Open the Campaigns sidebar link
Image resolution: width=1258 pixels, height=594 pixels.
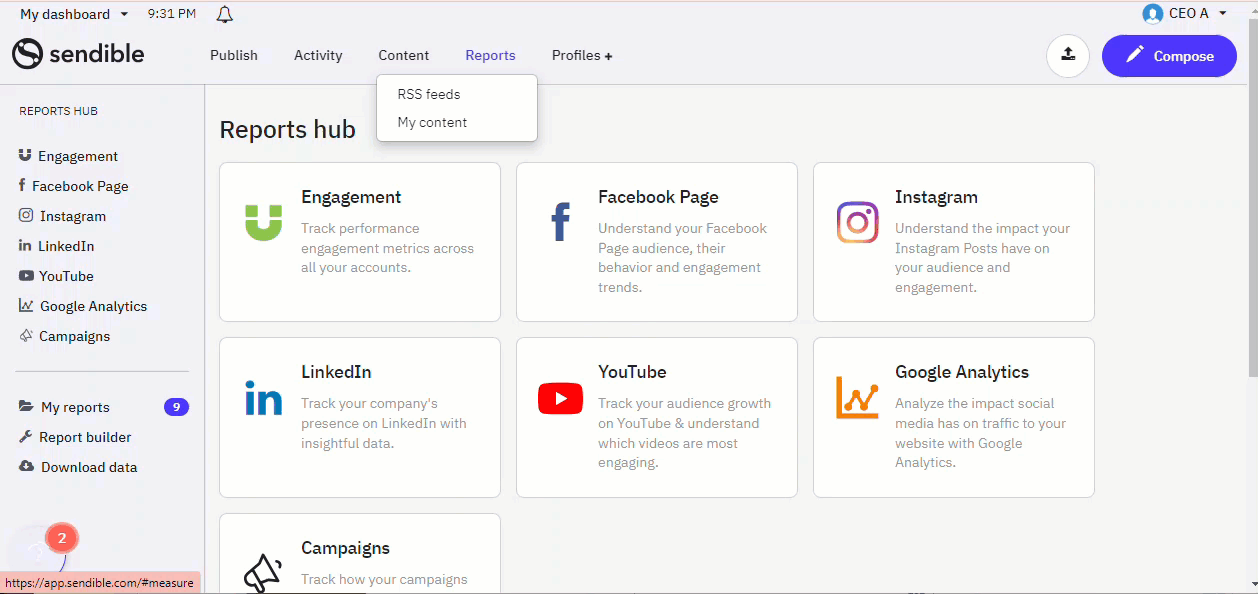(x=75, y=336)
